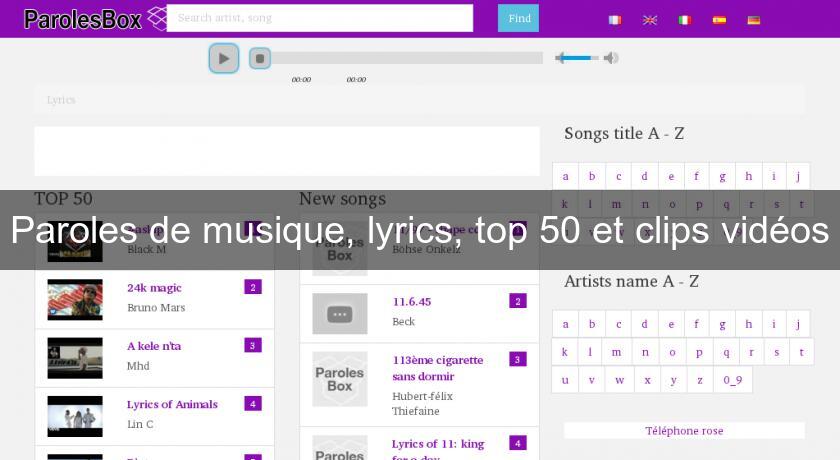Select letter h under Songs title
This screenshot has width=840, height=460.
pos(749,176)
